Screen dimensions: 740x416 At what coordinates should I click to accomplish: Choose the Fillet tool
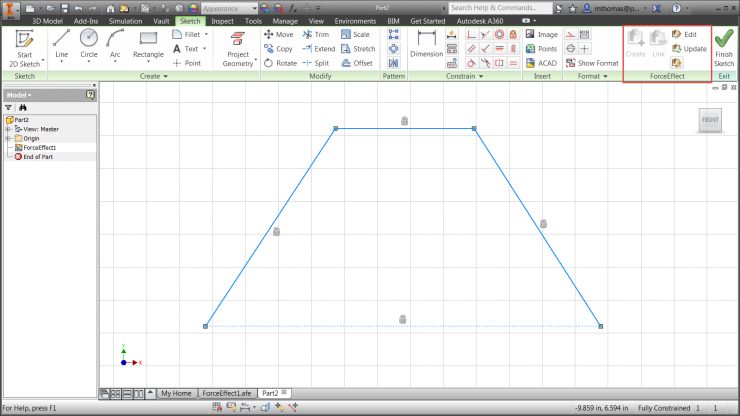(x=186, y=34)
